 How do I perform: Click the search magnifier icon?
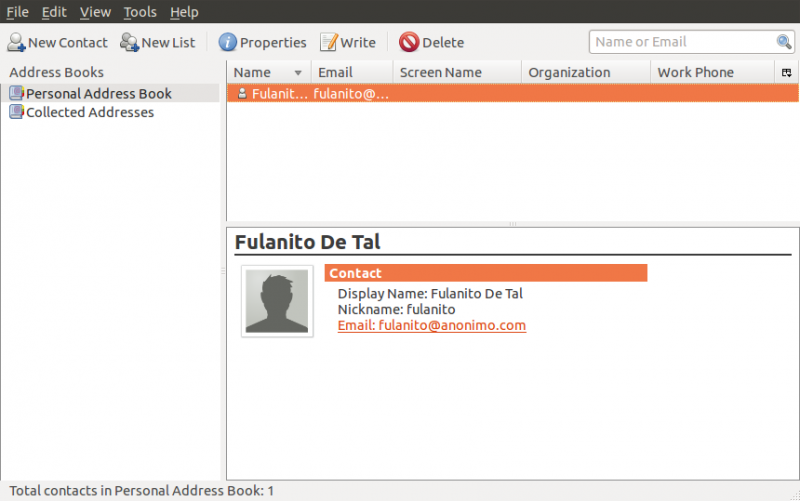click(784, 42)
